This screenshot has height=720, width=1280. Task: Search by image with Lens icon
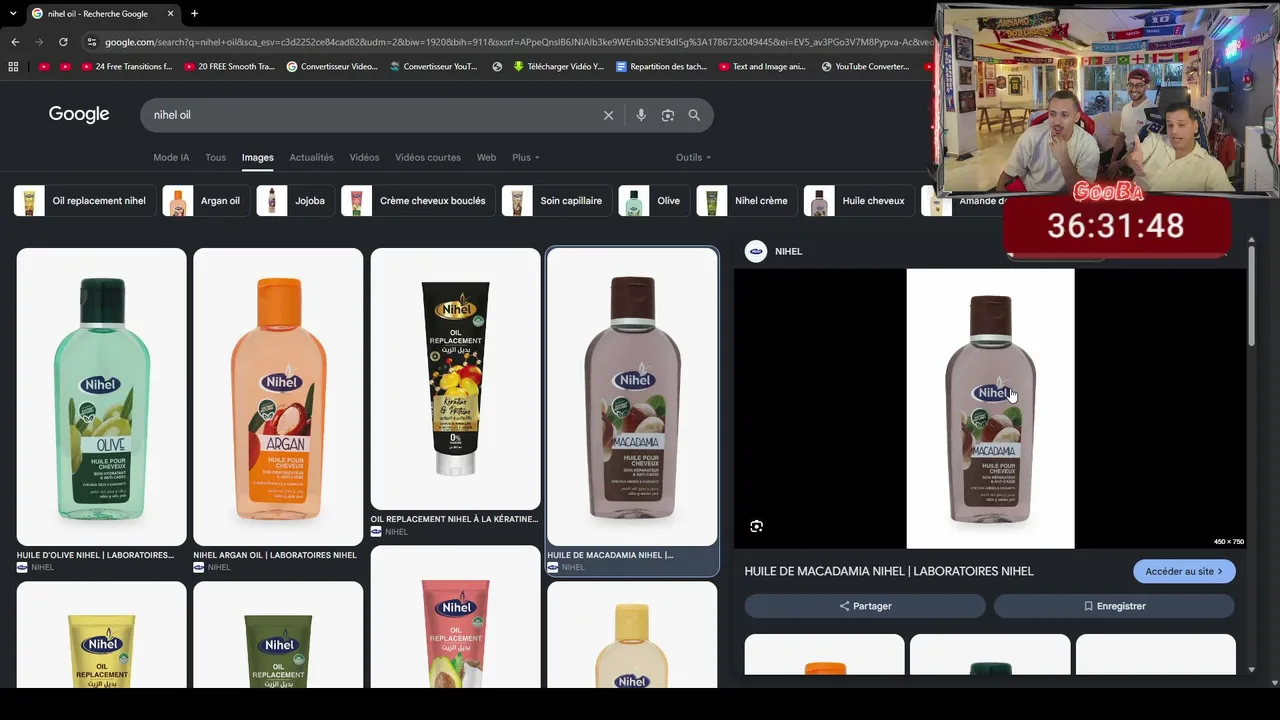(668, 115)
